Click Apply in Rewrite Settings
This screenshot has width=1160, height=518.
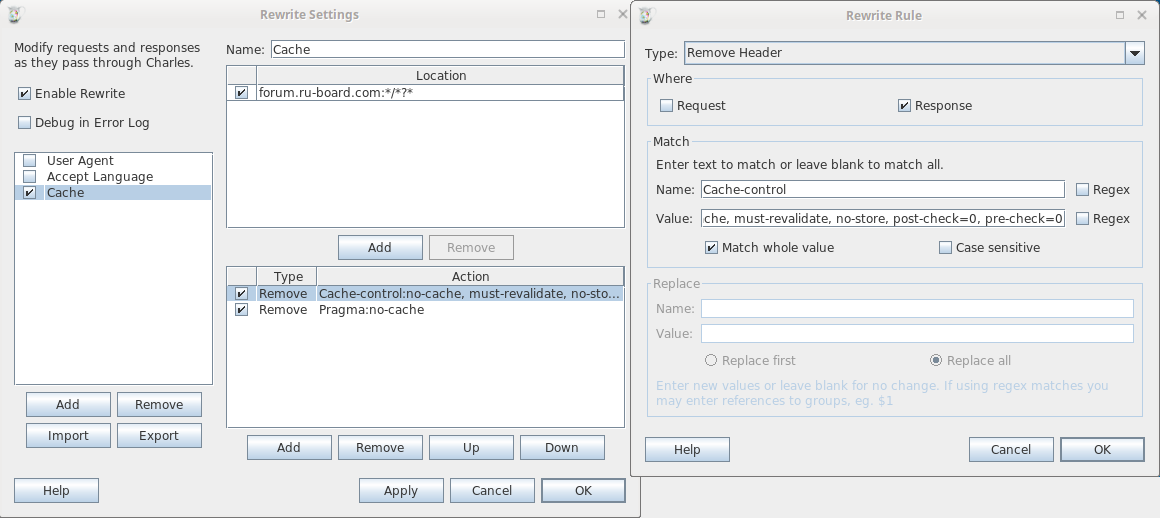pos(402,491)
